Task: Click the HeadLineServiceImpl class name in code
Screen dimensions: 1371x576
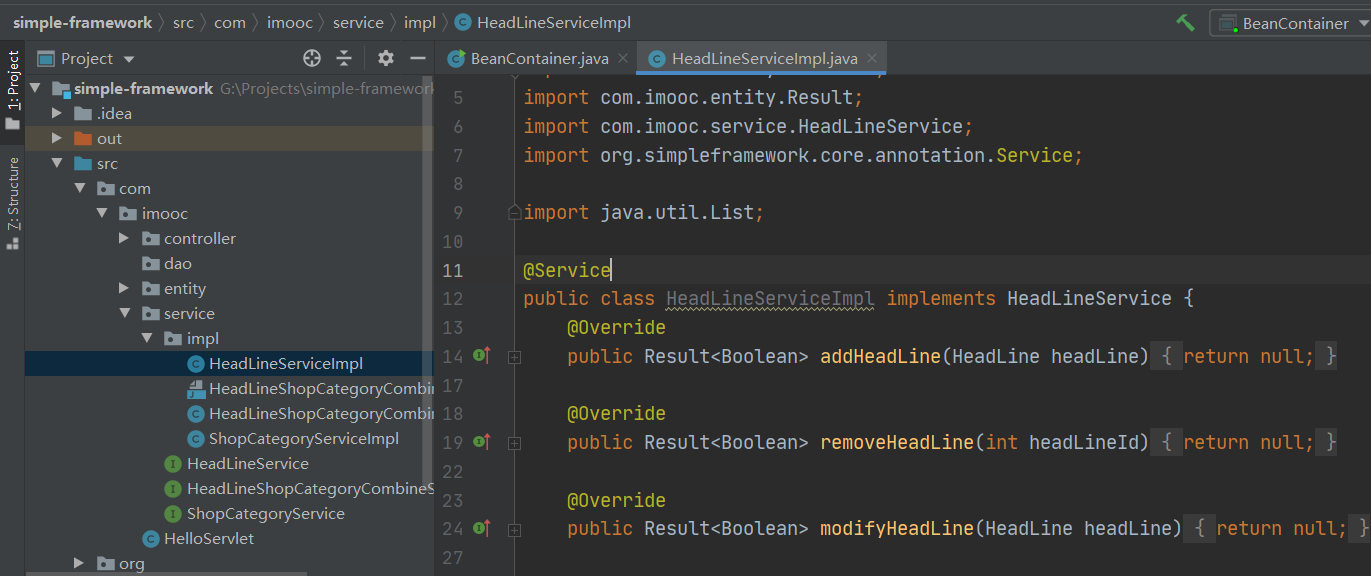Action: [770, 298]
